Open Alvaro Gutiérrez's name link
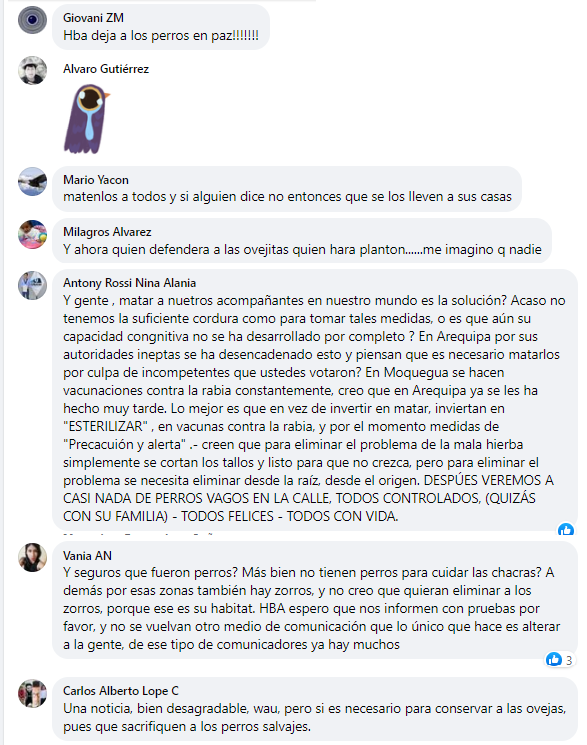587x745 pixels. point(106,69)
